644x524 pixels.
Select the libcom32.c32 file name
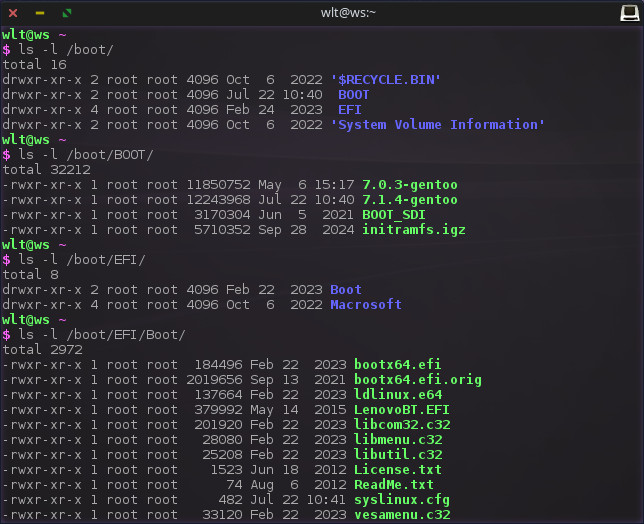tap(402, 425)
